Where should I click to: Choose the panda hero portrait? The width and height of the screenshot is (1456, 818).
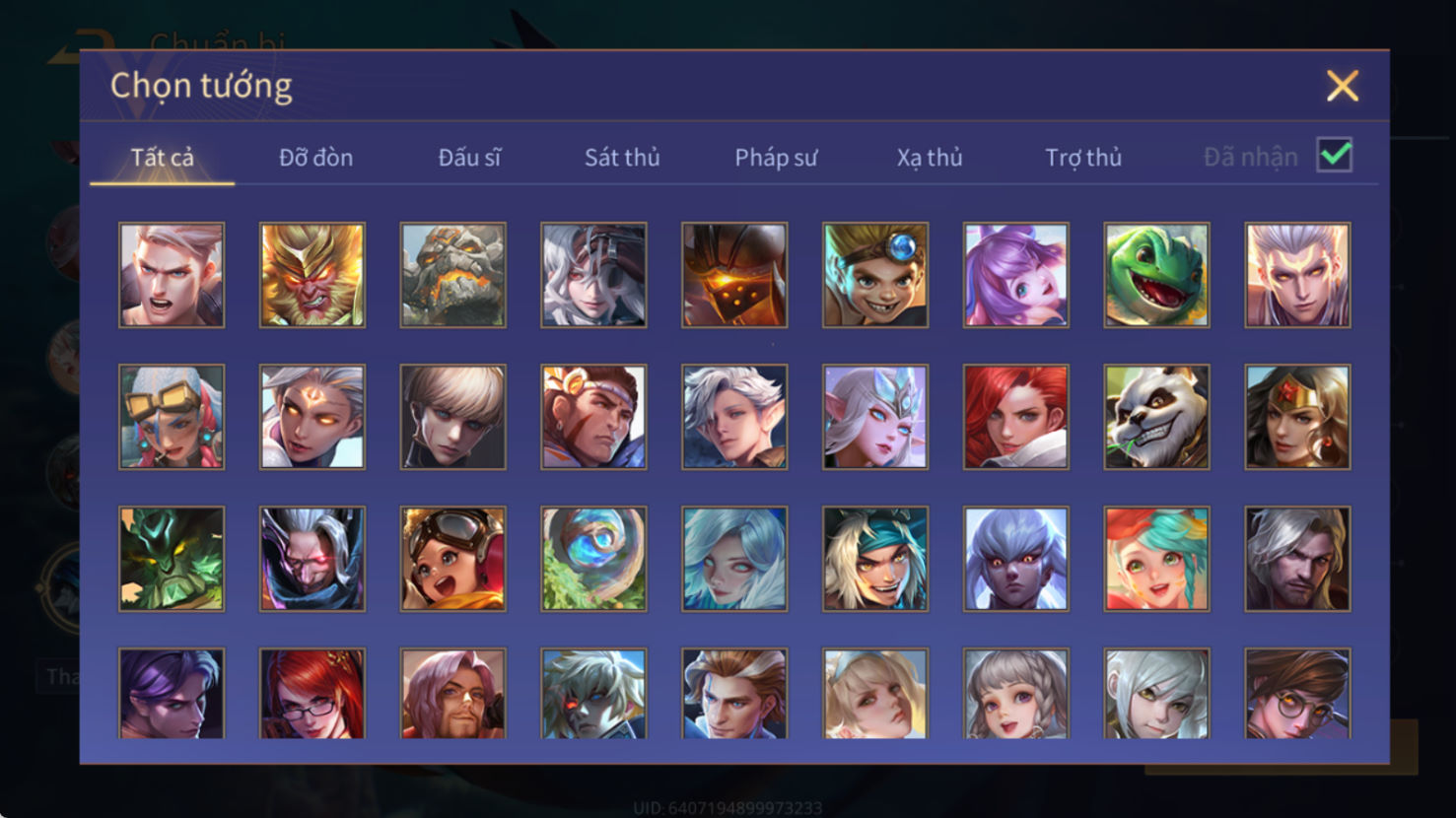pyautogui.click(x=1156, y=417)
